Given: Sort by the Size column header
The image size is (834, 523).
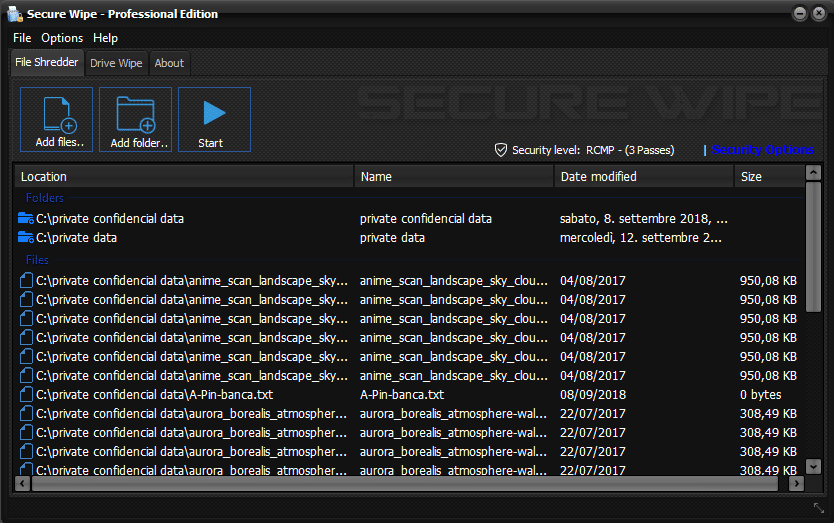Looking at the screenshot, I should pyautogui.click(x=769, y=176).
